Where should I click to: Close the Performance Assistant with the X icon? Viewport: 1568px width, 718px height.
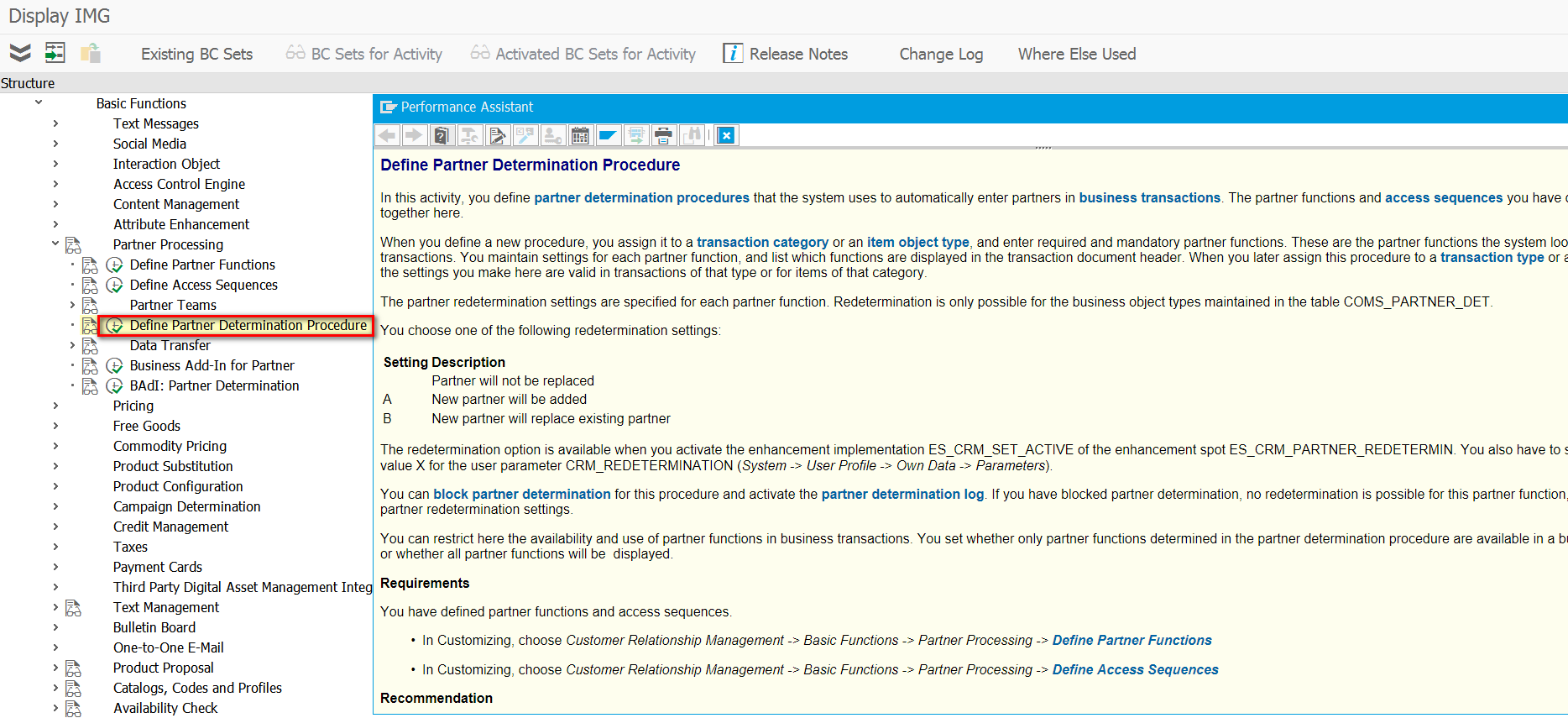coord(727,135)
